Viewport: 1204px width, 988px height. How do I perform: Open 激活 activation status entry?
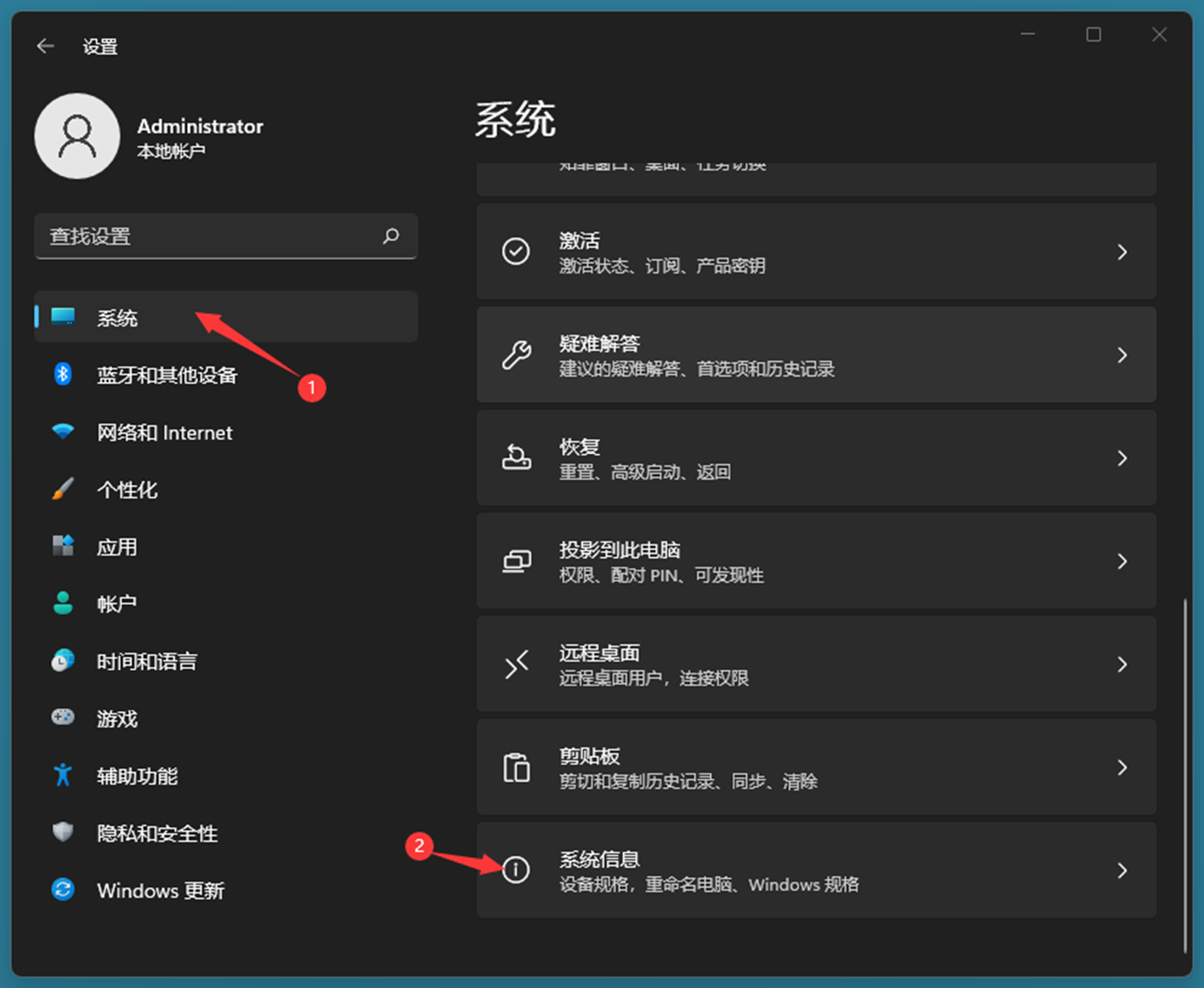(x=816, y=252)
